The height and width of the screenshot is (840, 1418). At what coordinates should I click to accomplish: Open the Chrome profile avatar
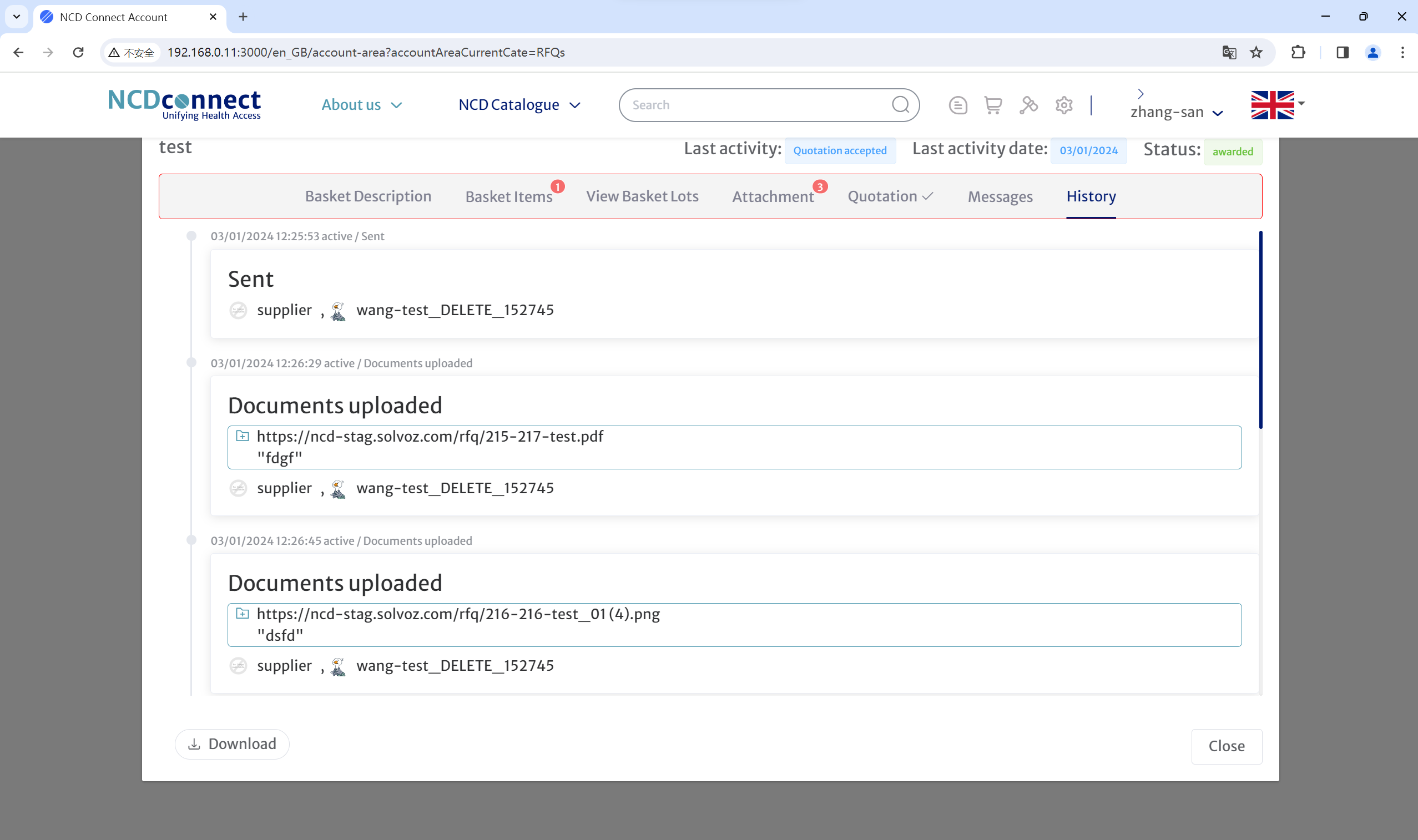pyautogui.click(x=1372, y=52)
